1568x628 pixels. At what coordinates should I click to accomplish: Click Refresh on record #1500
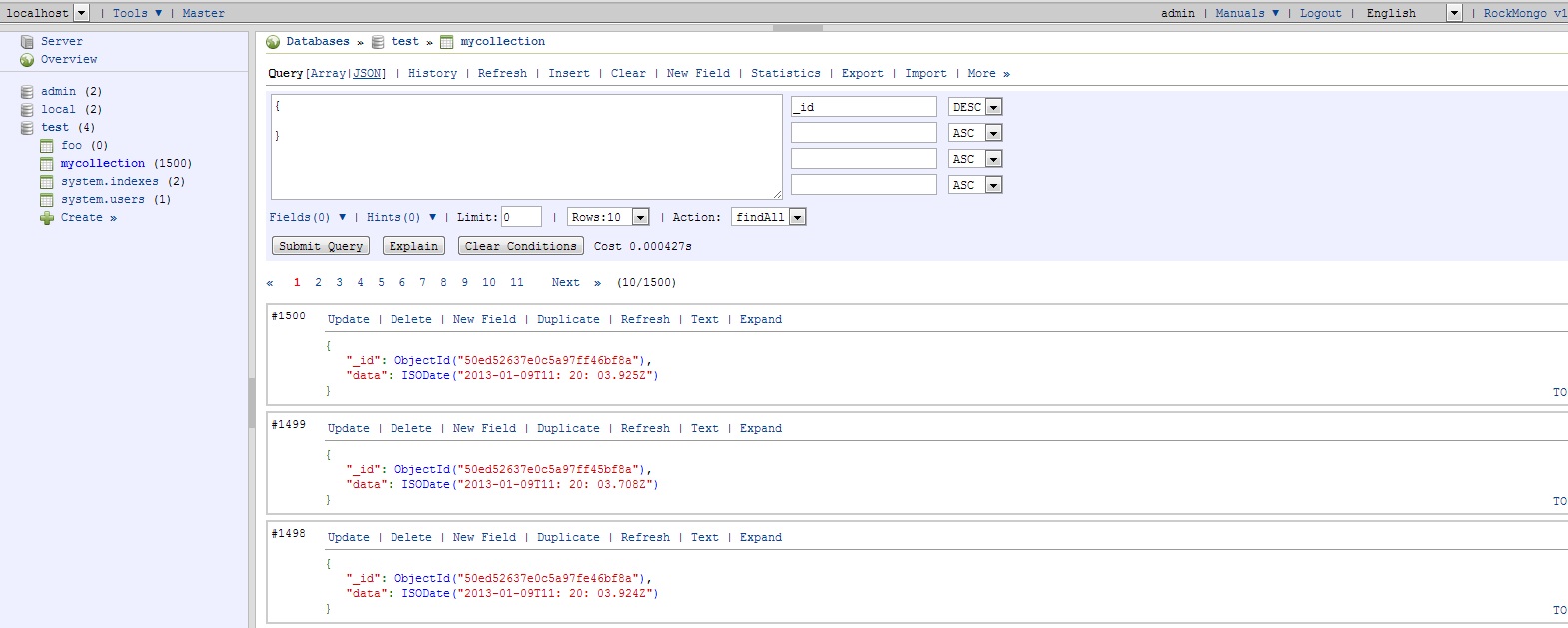[645, 320]
